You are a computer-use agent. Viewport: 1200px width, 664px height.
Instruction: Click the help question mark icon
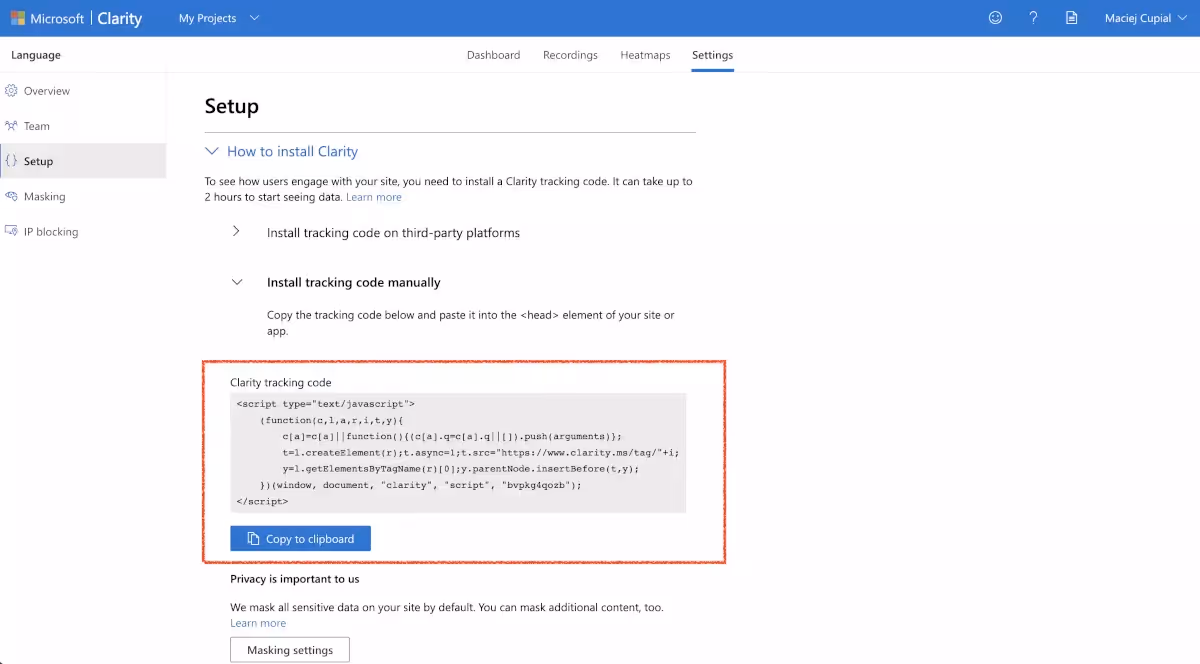[x=1033, y=17]
